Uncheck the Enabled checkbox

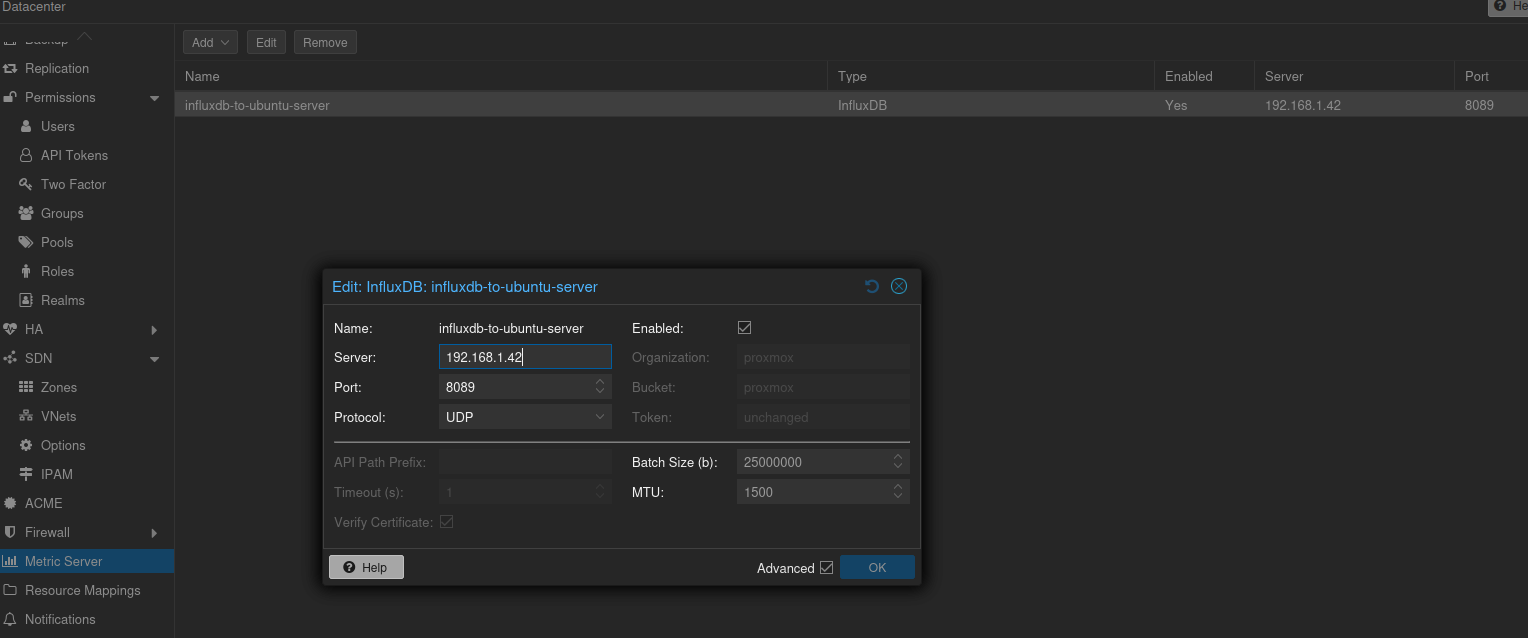click(x=744, y=327)
